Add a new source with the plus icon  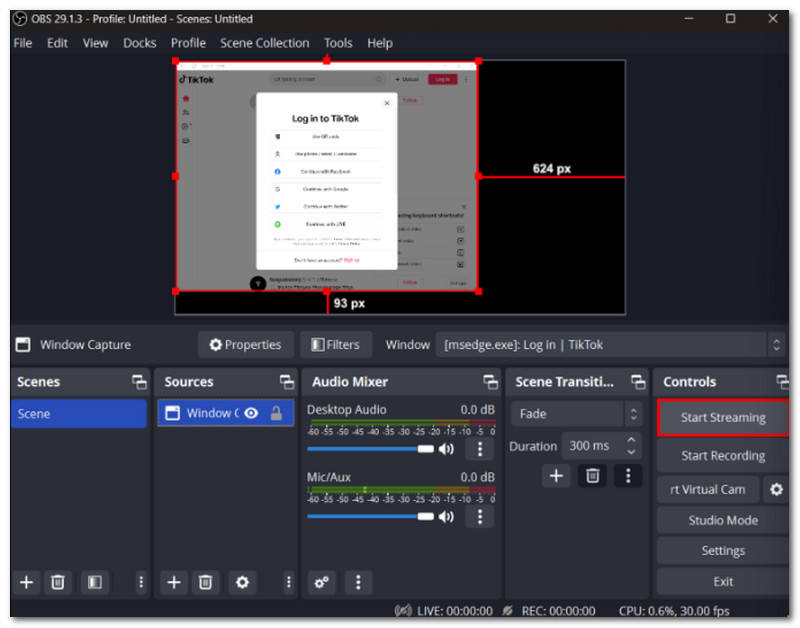pos(173,582)
